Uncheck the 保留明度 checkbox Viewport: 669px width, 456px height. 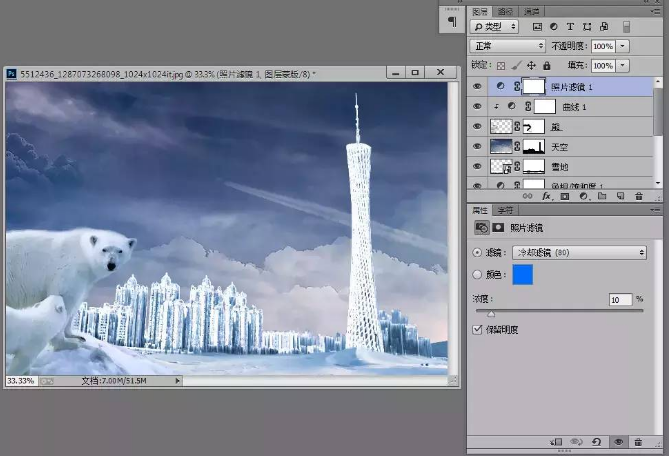coord(477,329)
